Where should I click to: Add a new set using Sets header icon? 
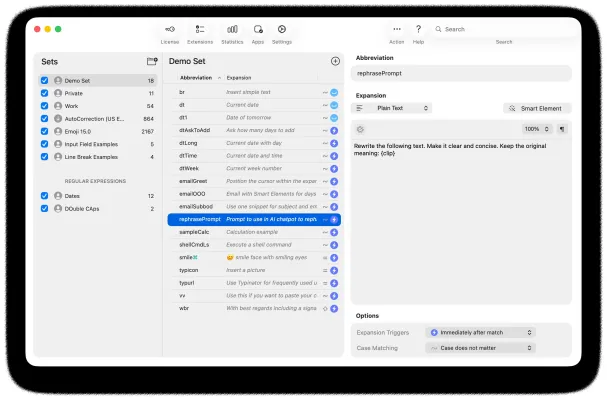point(152,61)
